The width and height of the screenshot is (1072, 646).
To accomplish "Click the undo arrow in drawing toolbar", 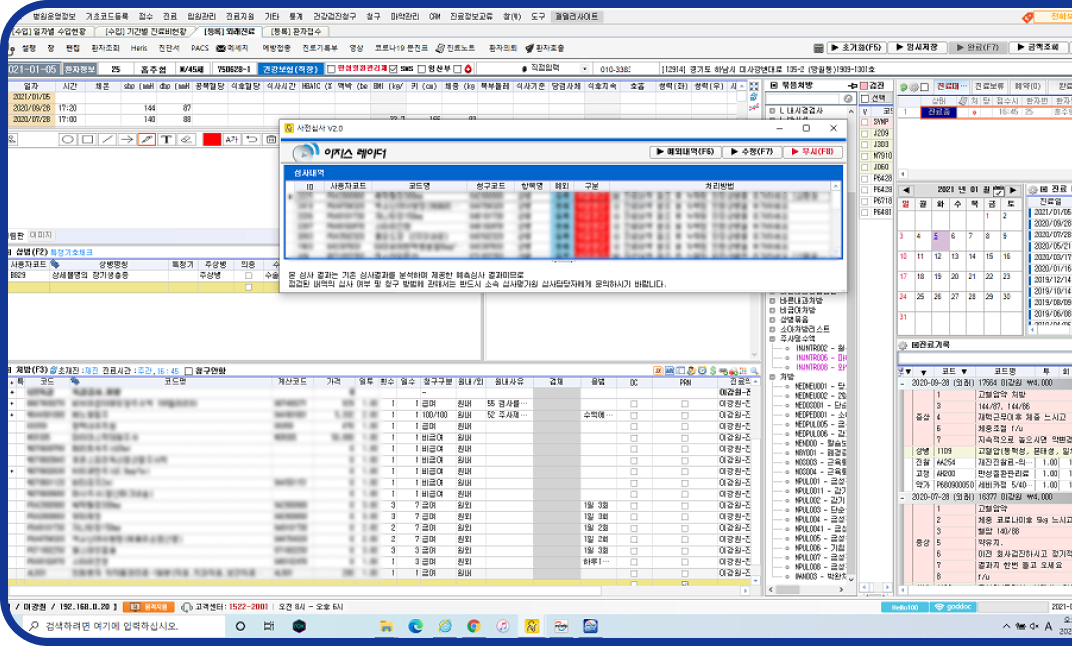I will point(252,140).
